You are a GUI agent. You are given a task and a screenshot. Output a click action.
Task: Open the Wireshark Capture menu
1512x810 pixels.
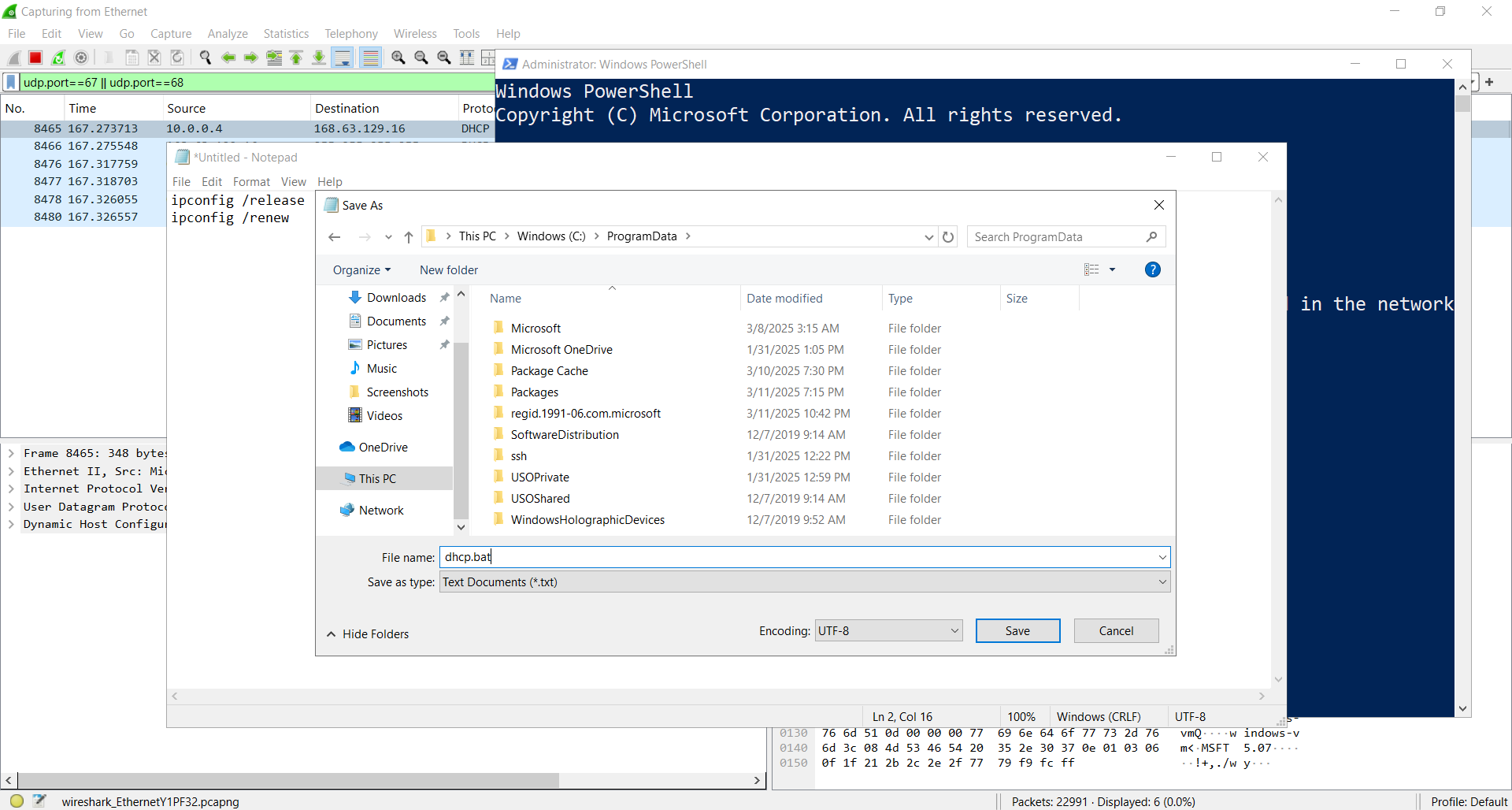point(171,34)
